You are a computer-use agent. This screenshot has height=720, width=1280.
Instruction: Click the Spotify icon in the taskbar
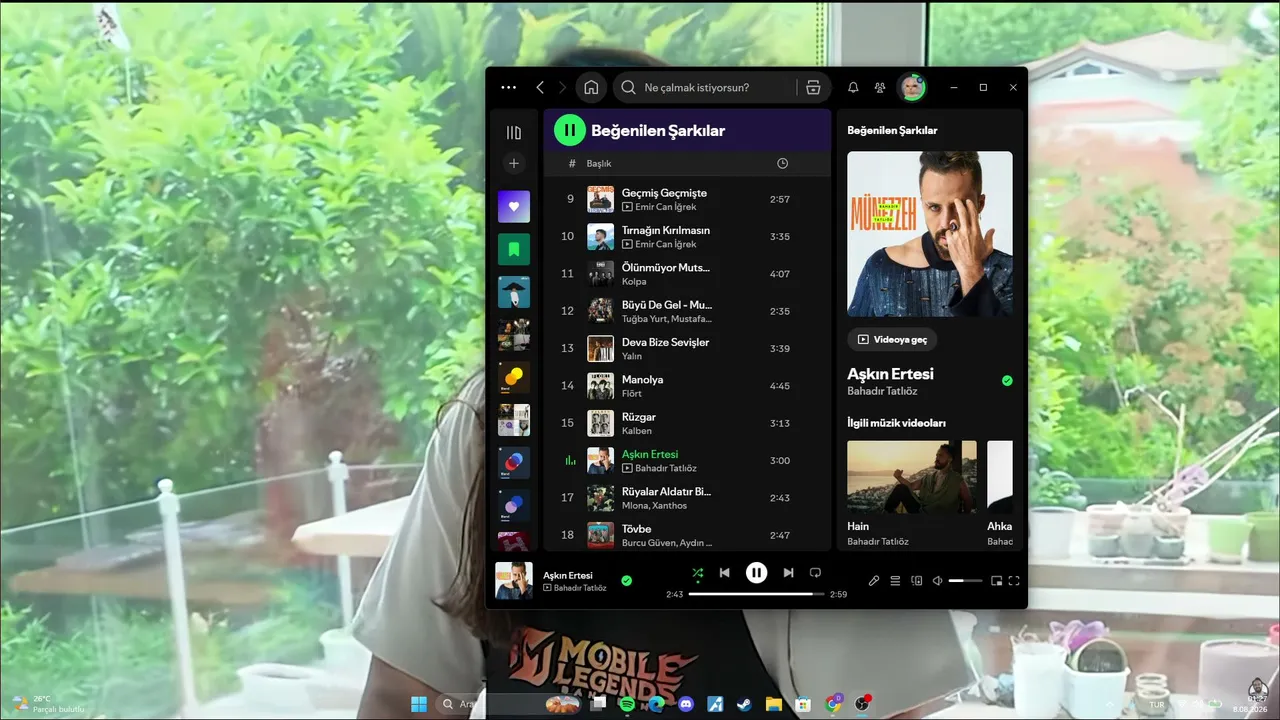point(627,704)
